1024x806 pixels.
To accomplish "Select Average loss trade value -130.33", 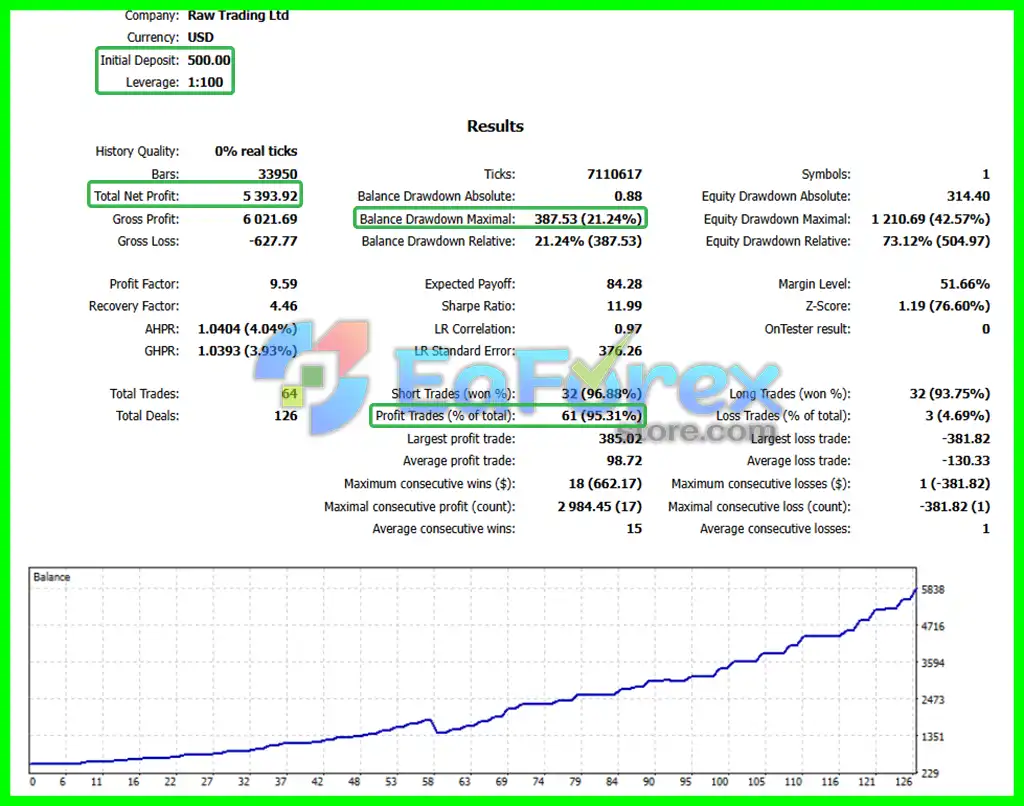I will tap(967, 460).
